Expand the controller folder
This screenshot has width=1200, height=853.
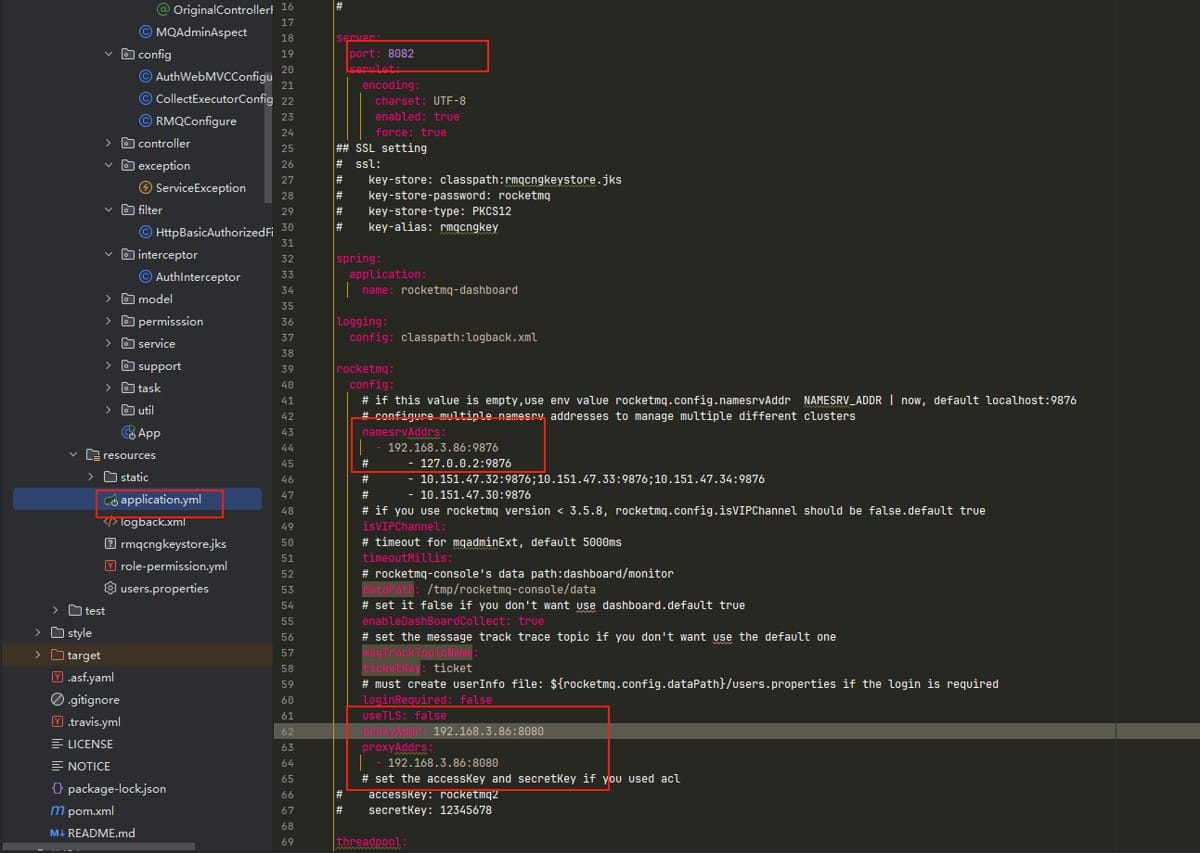point(109,144)
